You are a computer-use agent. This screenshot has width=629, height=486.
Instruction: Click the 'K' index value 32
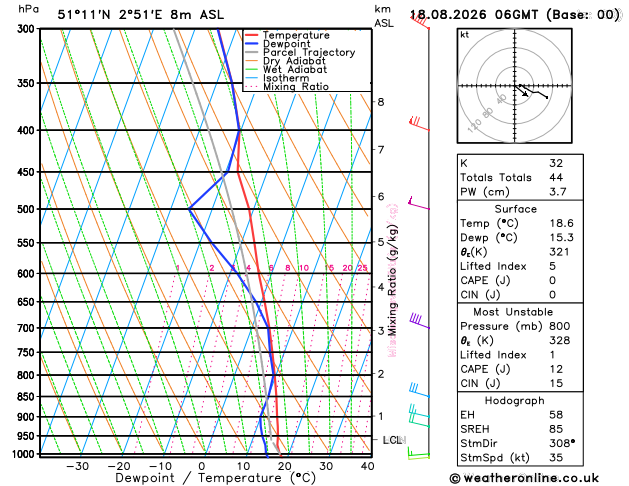[x=556, y=163]
